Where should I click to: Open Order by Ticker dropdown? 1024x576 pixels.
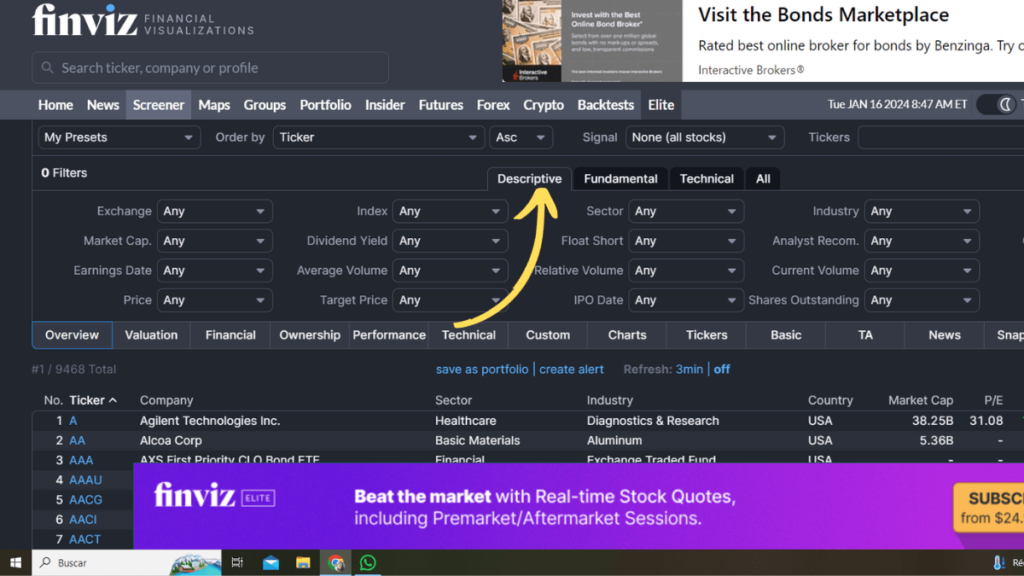click(377, 138)
